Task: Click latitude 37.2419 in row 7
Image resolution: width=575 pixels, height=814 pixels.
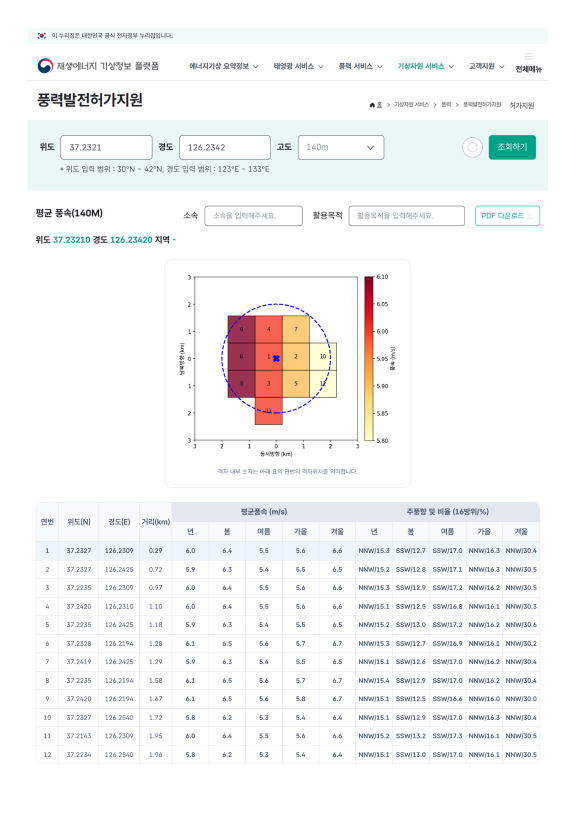Action: click(x=79, y=662)
